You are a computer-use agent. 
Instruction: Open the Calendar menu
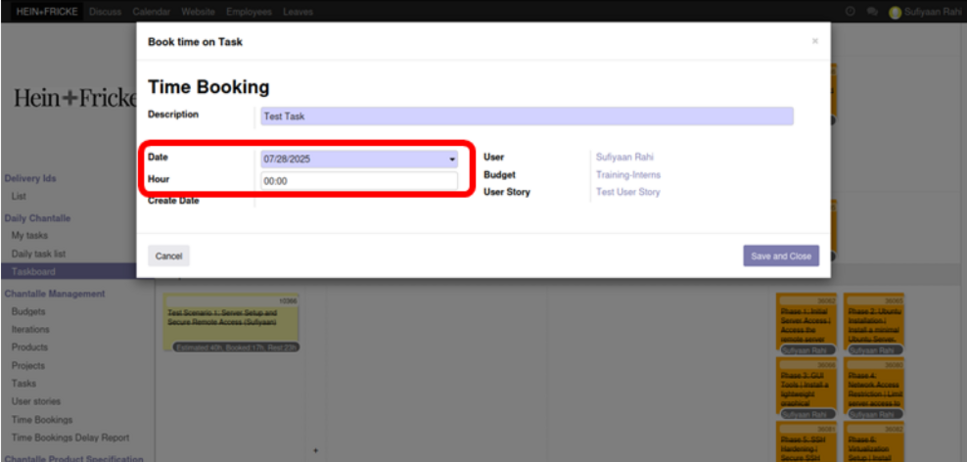151,12
